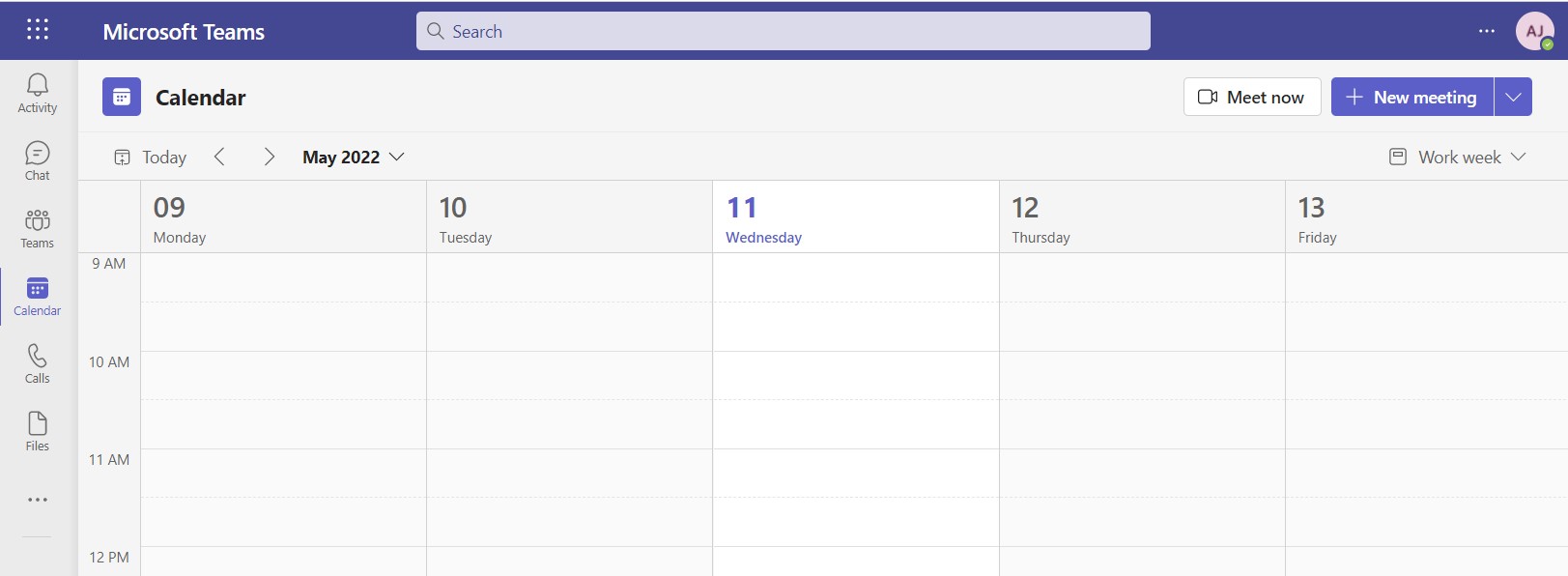This screenshot has height=576, width=1568.
Task: Click Tuesday 9:30 AM time slot
Action: coord(569,327)
